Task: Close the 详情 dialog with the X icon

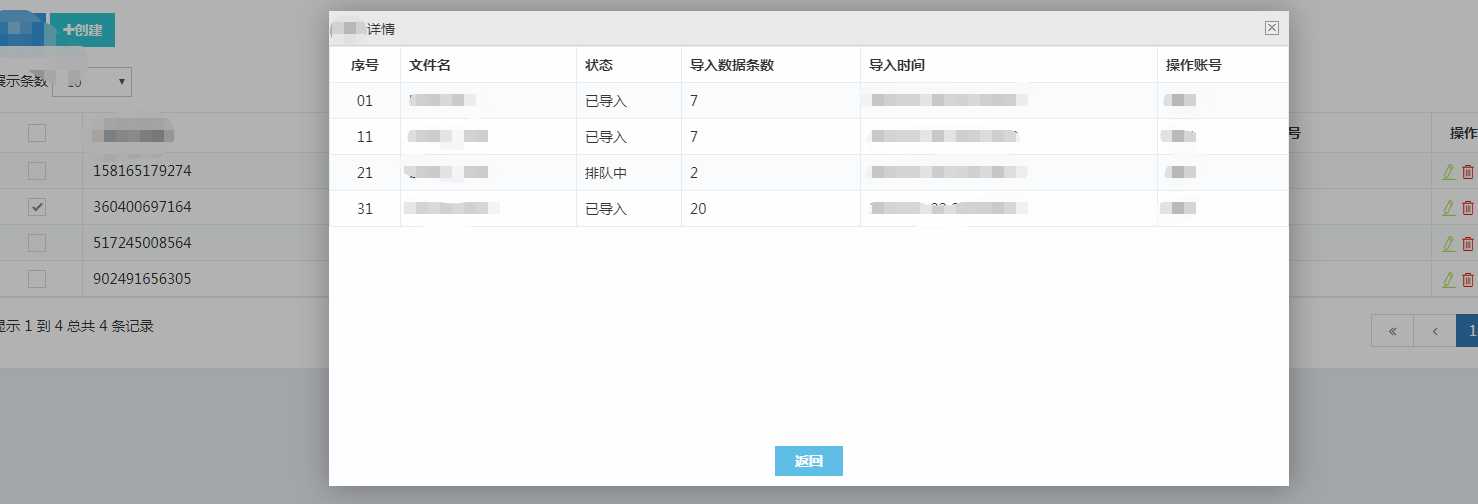Action: [x=1271, y=28]
